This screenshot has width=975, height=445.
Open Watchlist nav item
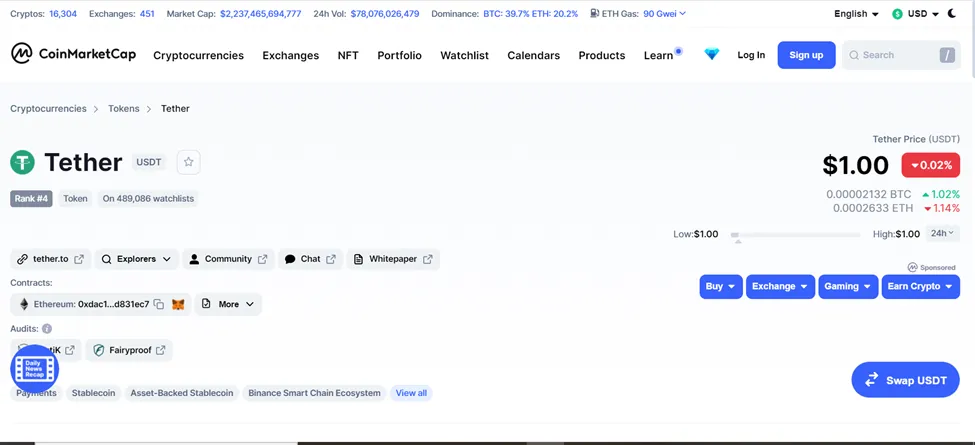coord(464,55)
